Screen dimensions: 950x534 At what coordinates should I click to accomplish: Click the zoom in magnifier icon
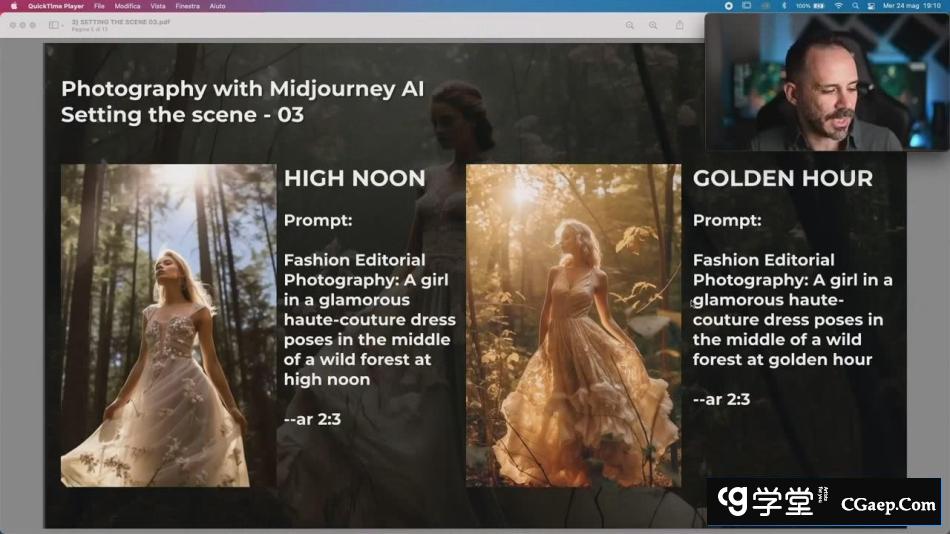(x=653, y=25)
